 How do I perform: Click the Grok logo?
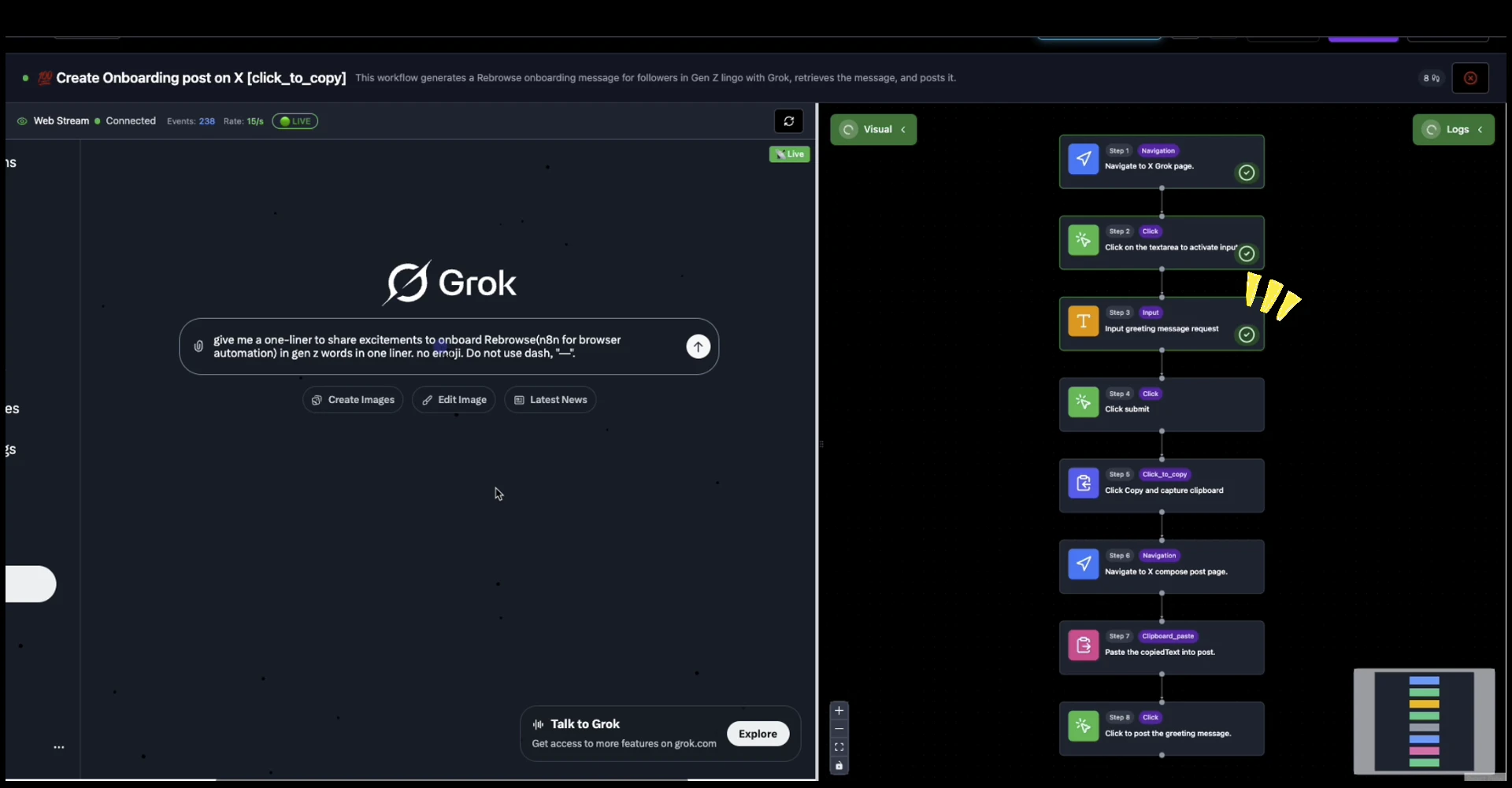click(x=450, y=283)
